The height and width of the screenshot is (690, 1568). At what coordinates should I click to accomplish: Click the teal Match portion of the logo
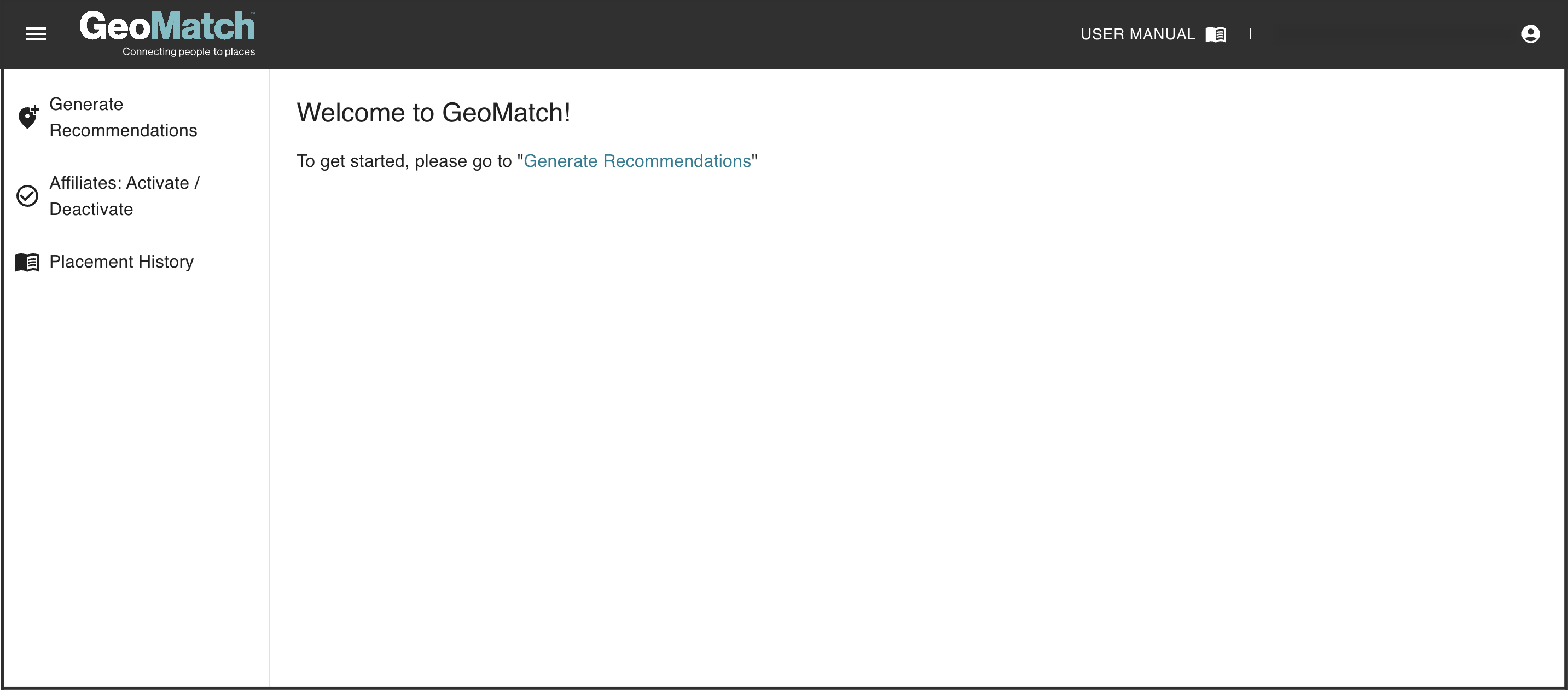(x=202, y=27)
